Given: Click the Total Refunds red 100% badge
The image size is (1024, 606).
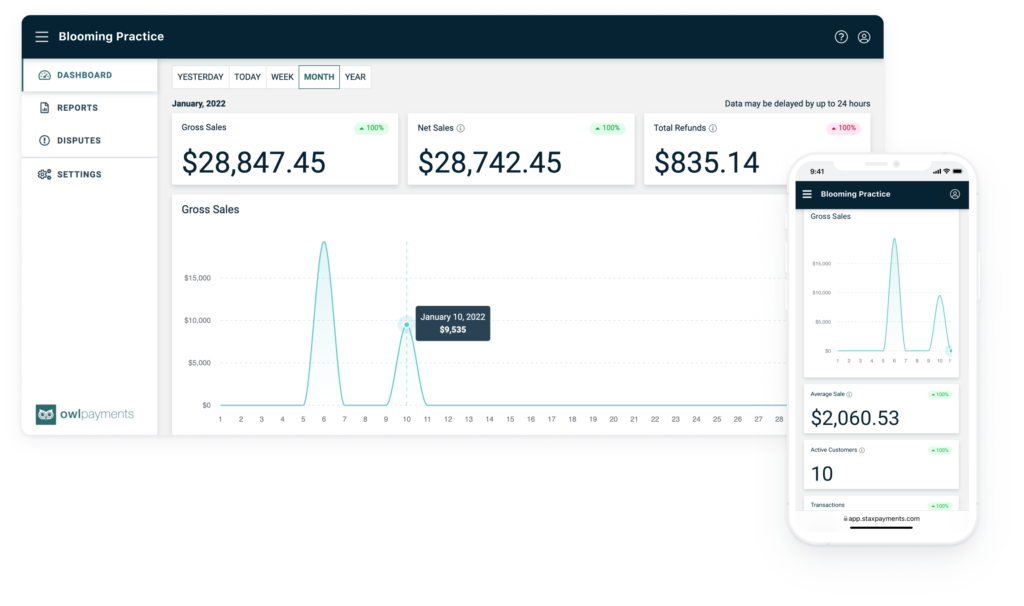Looking at the screenshot, I should (844, 128).
